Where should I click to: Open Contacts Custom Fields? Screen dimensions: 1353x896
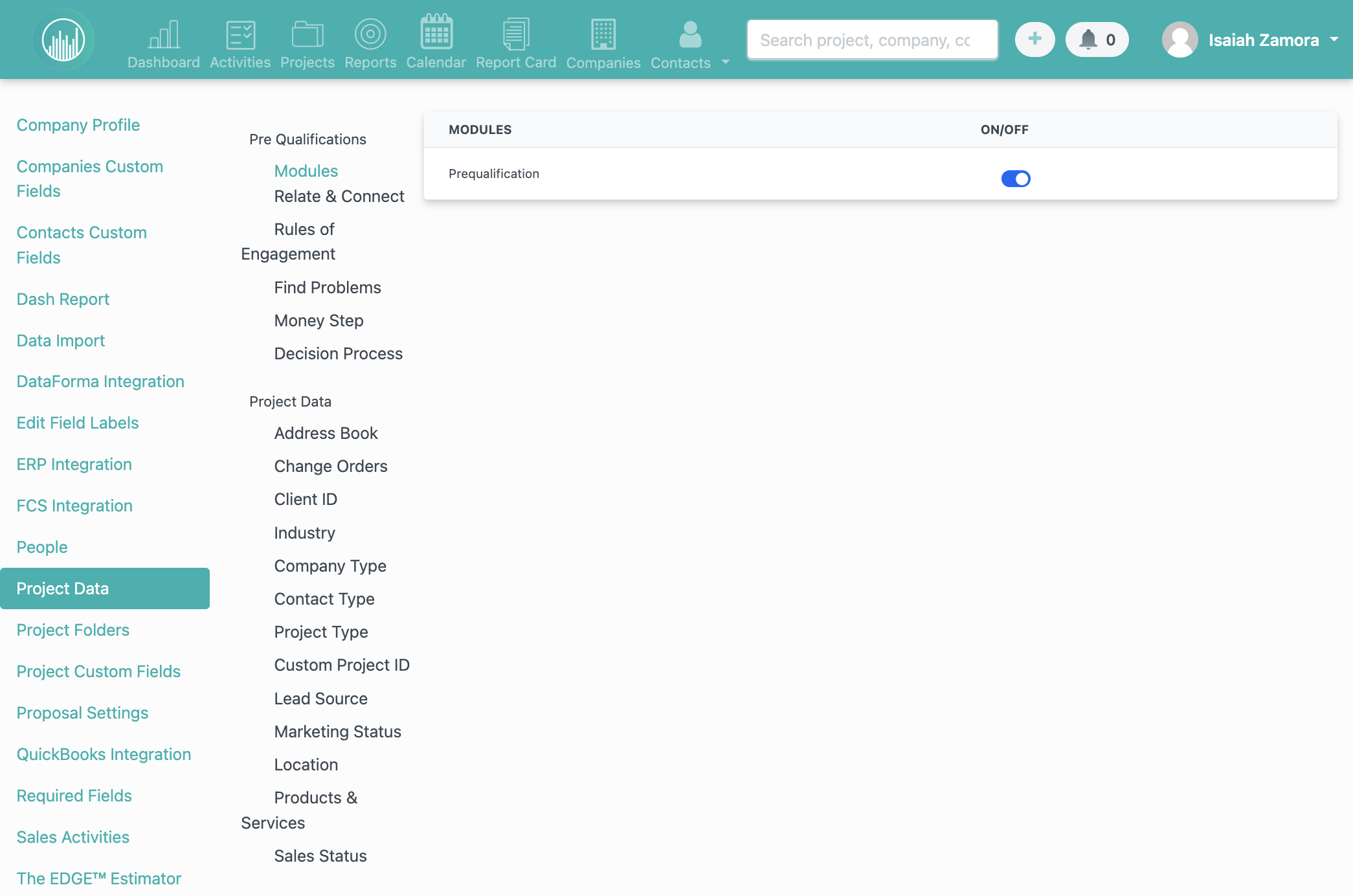click(x=82, y=245)
